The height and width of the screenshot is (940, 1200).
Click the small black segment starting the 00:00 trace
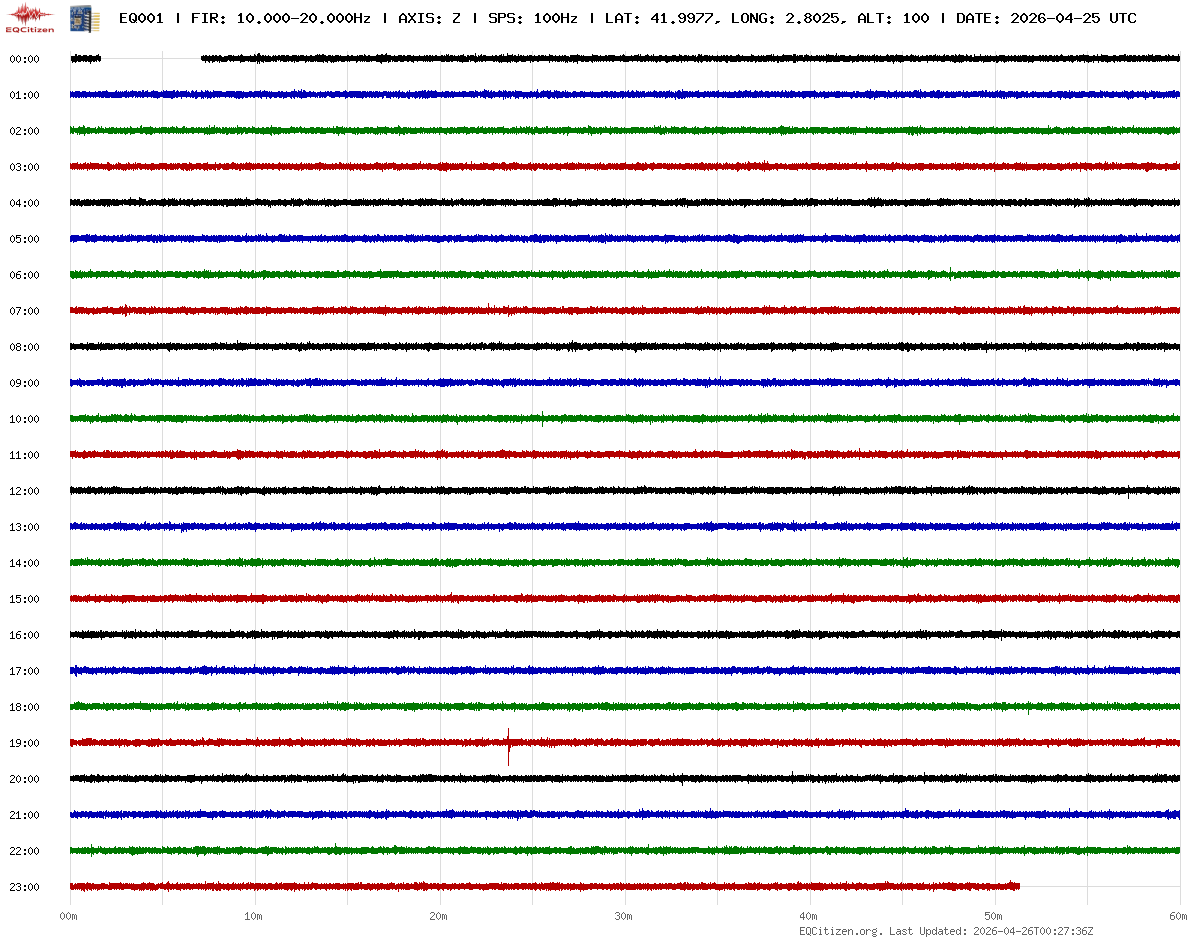click(85, 59)
